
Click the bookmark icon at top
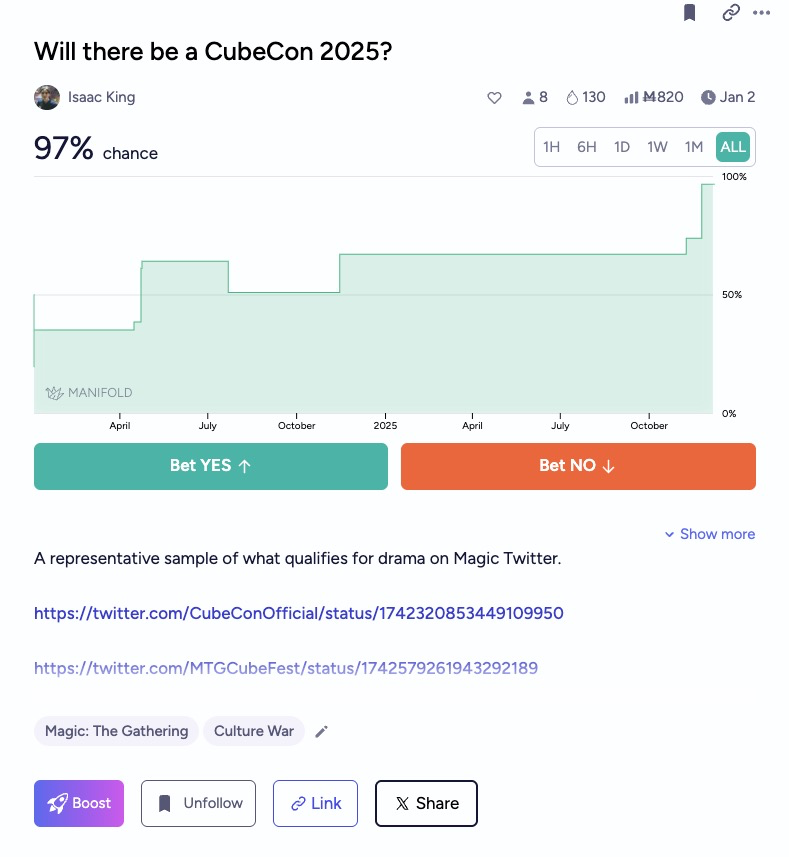(689, 13)
